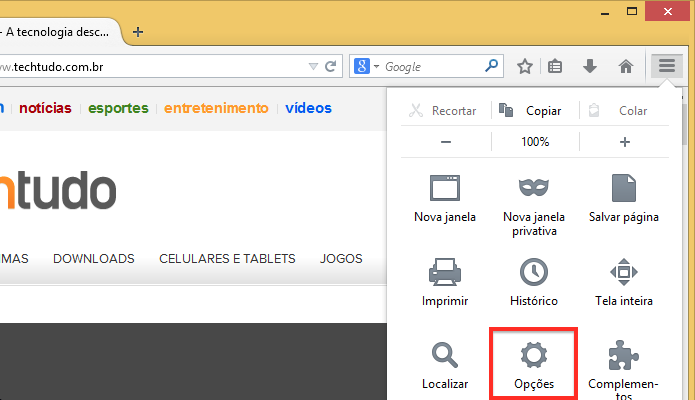Maximize the browser window
695x400 pixels.
[632, 12]
